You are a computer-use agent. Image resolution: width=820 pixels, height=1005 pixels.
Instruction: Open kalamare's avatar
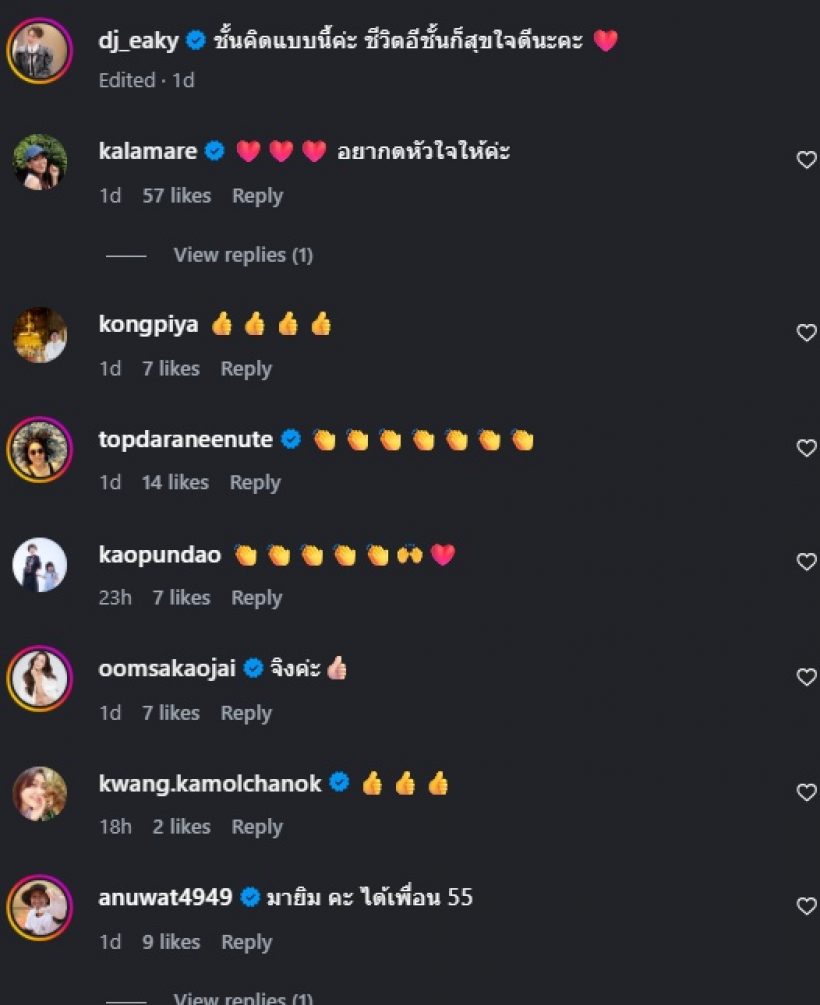coord(40,162)
